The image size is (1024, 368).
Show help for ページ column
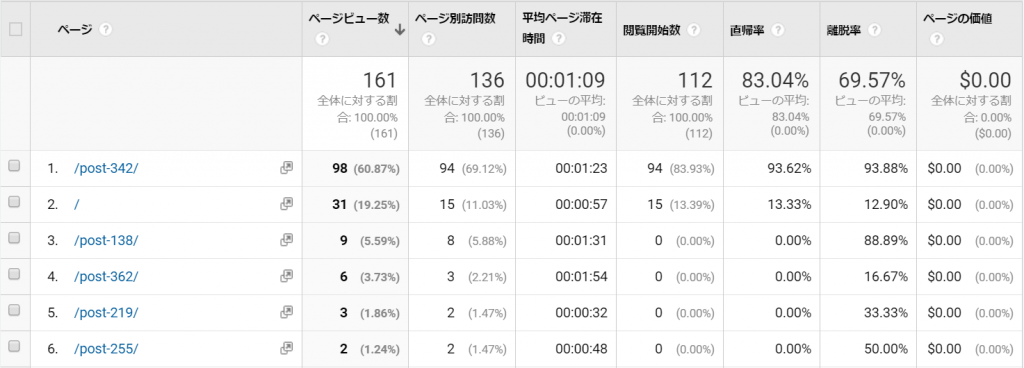point(106,29)
